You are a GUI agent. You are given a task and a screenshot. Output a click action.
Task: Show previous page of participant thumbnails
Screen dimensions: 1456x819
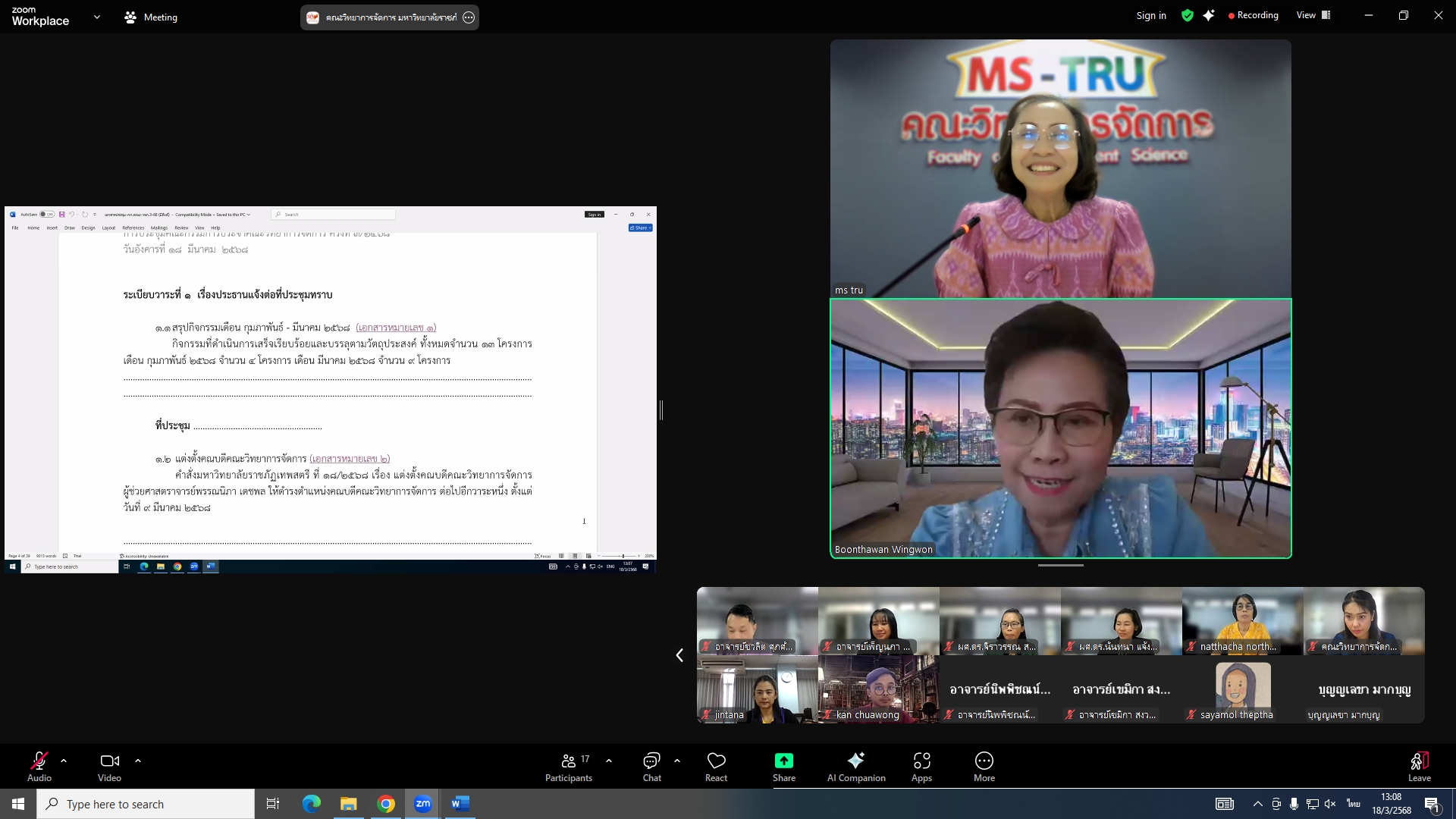click(679, 655)
